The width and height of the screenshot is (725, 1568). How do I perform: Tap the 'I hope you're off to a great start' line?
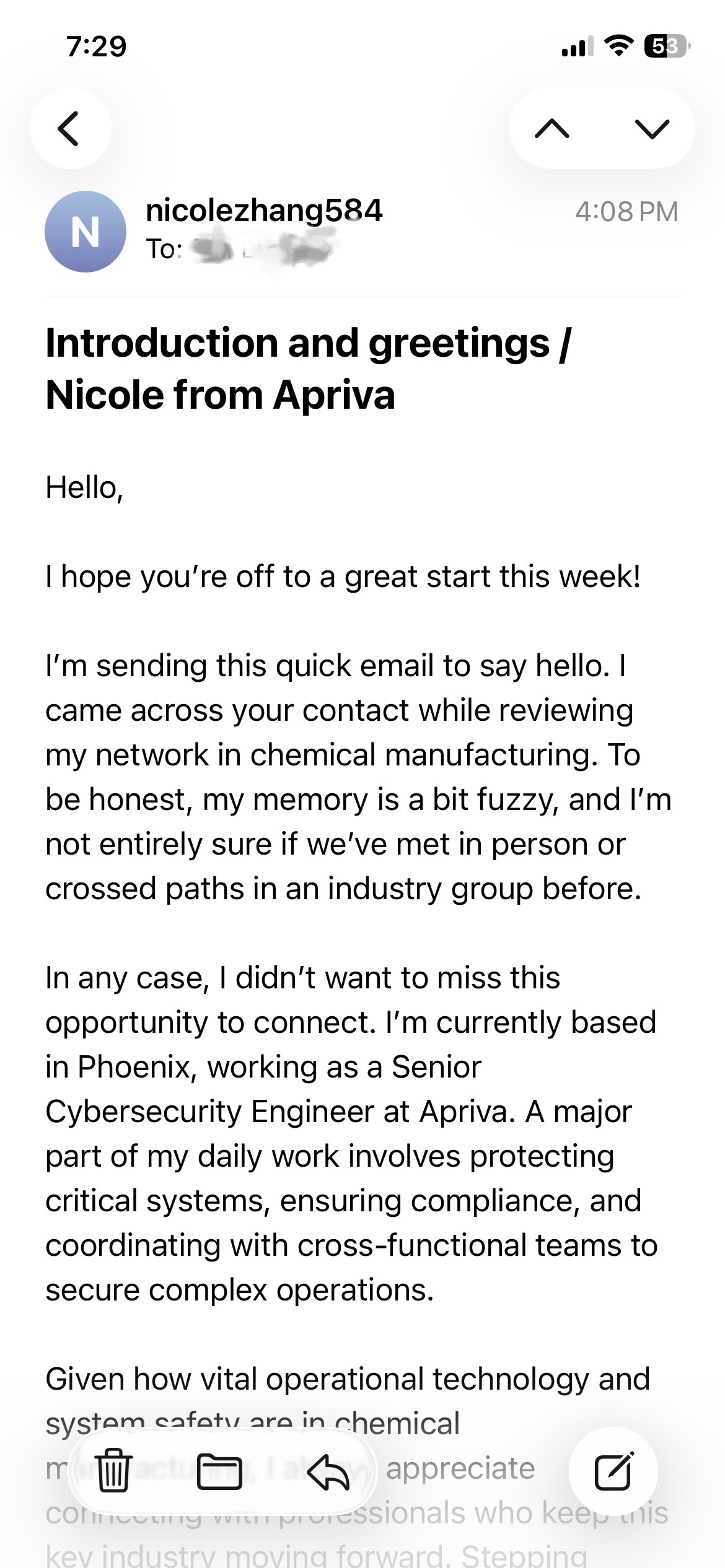343,577
